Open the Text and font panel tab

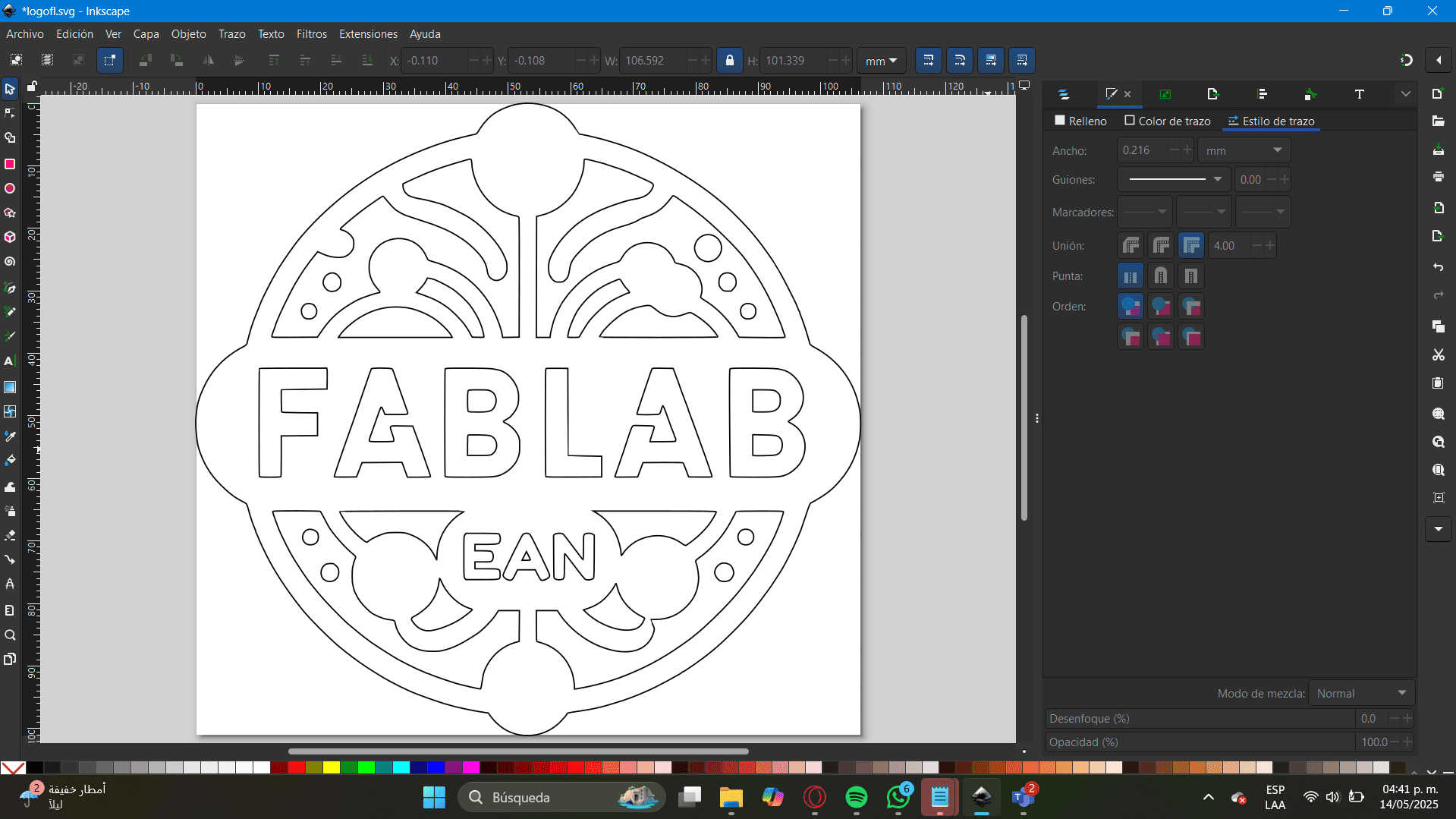(x=1360, y=94)
